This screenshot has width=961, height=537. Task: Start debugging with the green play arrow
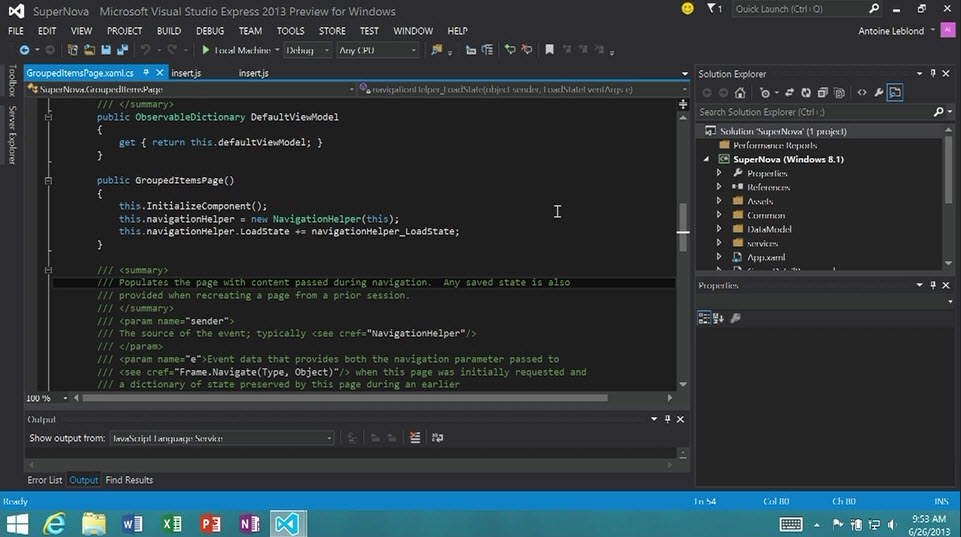206,50
